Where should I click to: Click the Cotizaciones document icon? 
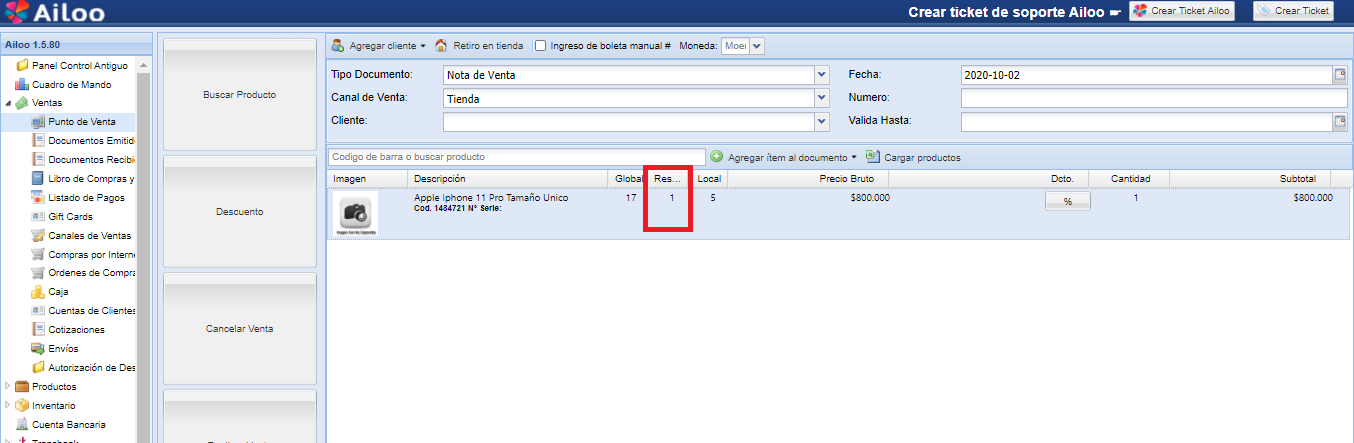coord(38,329)
